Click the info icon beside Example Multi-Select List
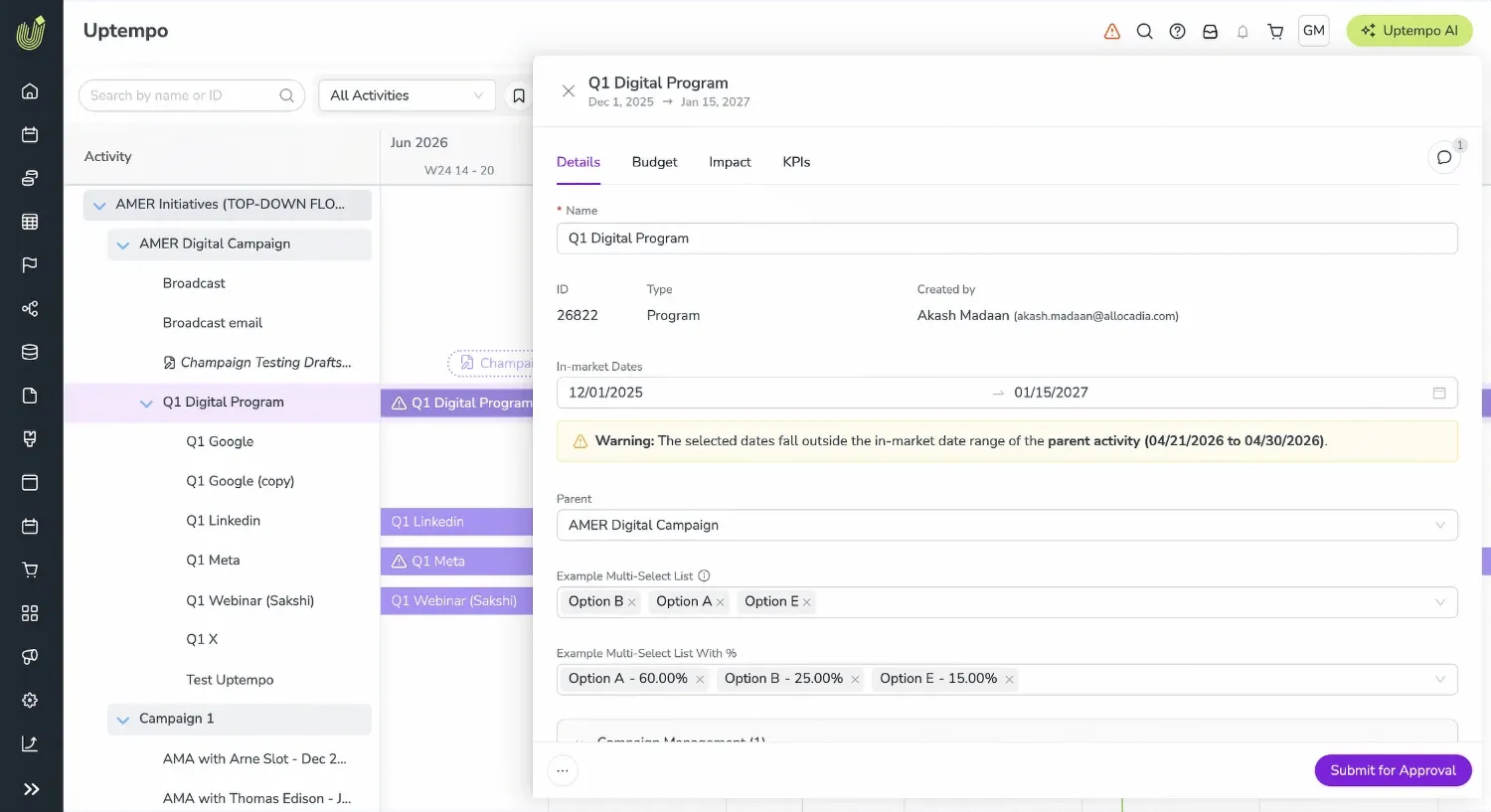 pyautogui.click(x=704, y=575)
